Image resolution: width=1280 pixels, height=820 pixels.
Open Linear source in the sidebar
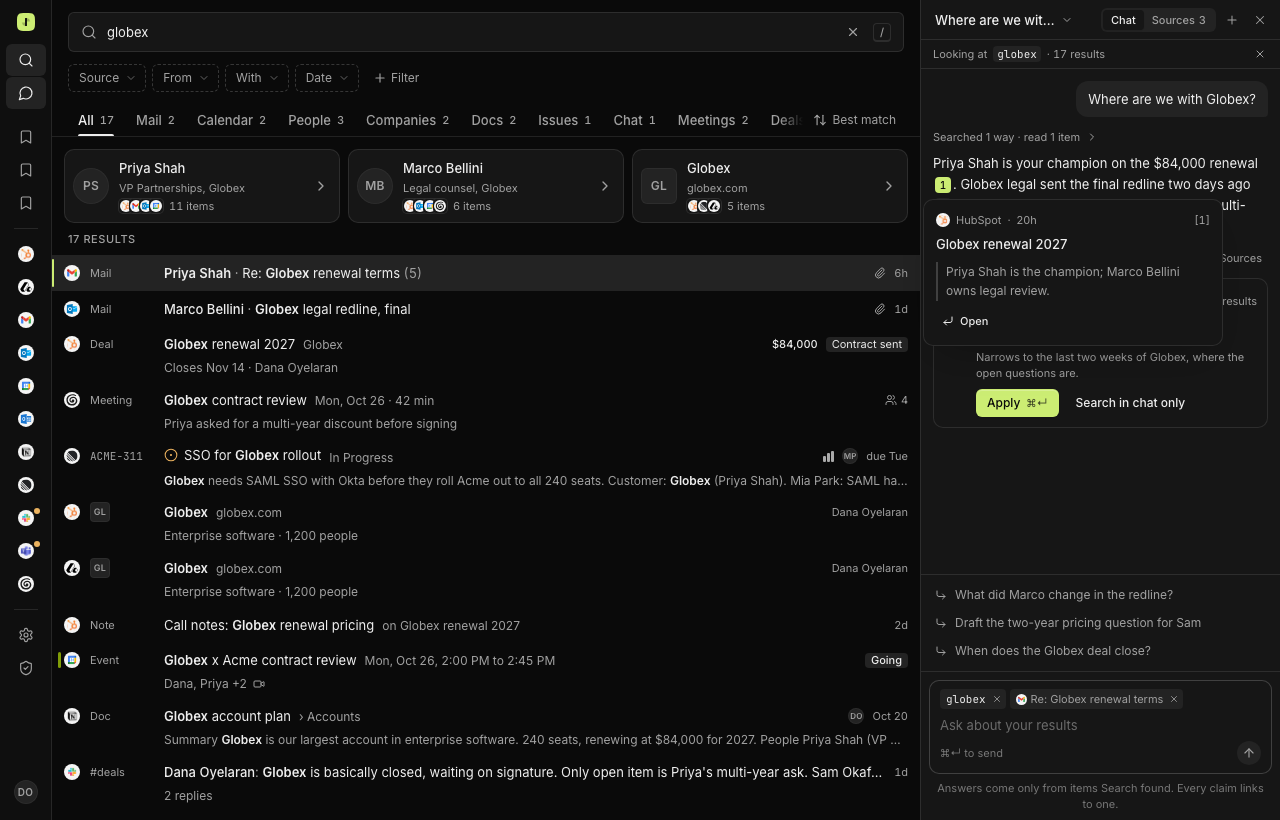pyautogui.click(x=26, y=485)
